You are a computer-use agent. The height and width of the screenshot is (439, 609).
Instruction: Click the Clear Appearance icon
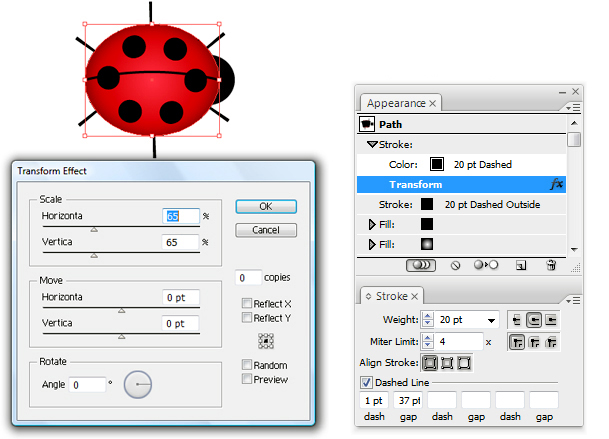point(456,265)
